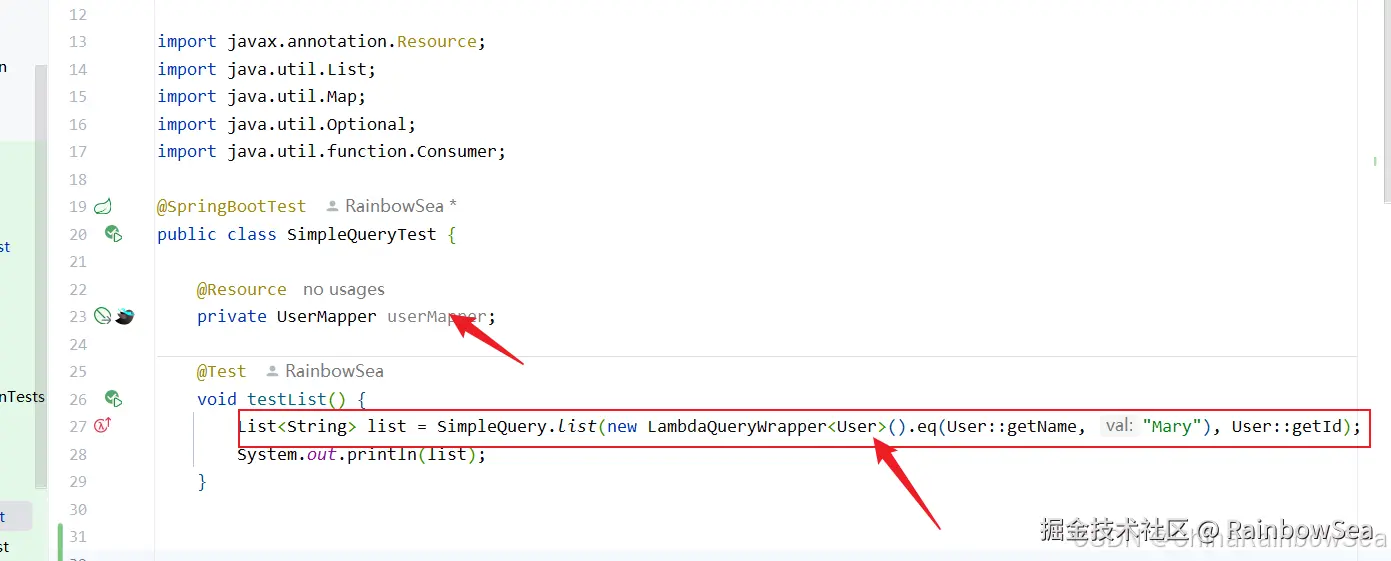Click the import java.util.Map line

coord(261,96)
